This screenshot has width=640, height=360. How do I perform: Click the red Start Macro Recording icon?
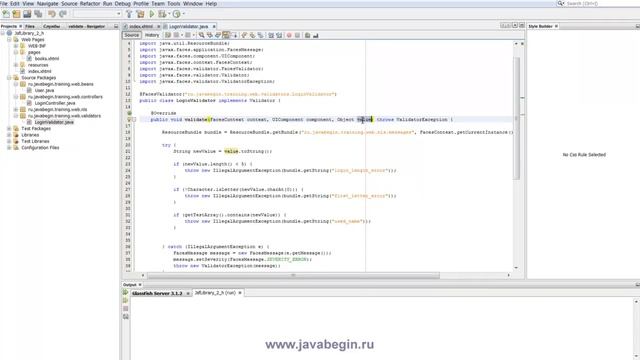(x=289, y=36)
